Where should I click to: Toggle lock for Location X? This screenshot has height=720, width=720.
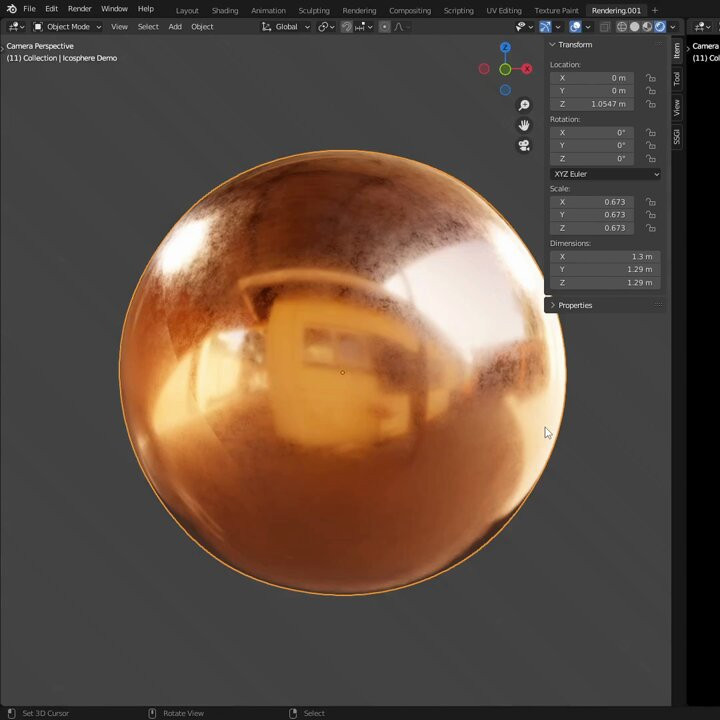click(x=651, y=78)
